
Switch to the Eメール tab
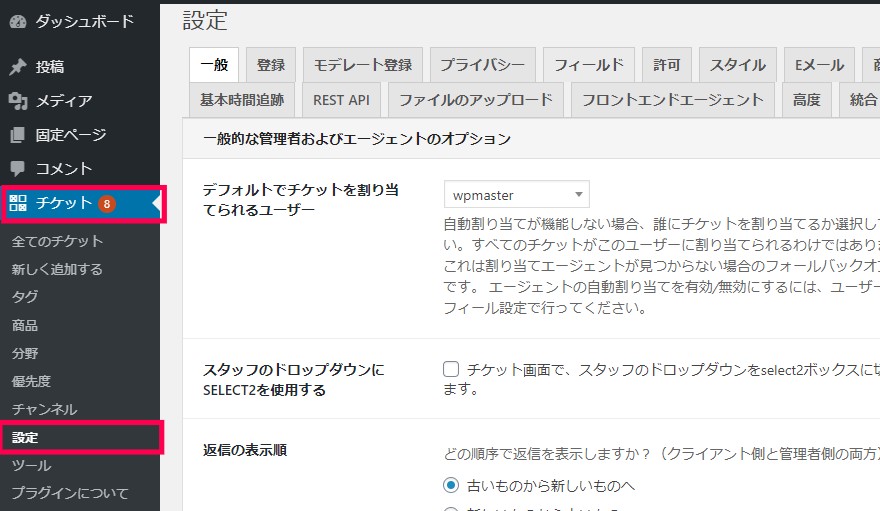(819, 65)
